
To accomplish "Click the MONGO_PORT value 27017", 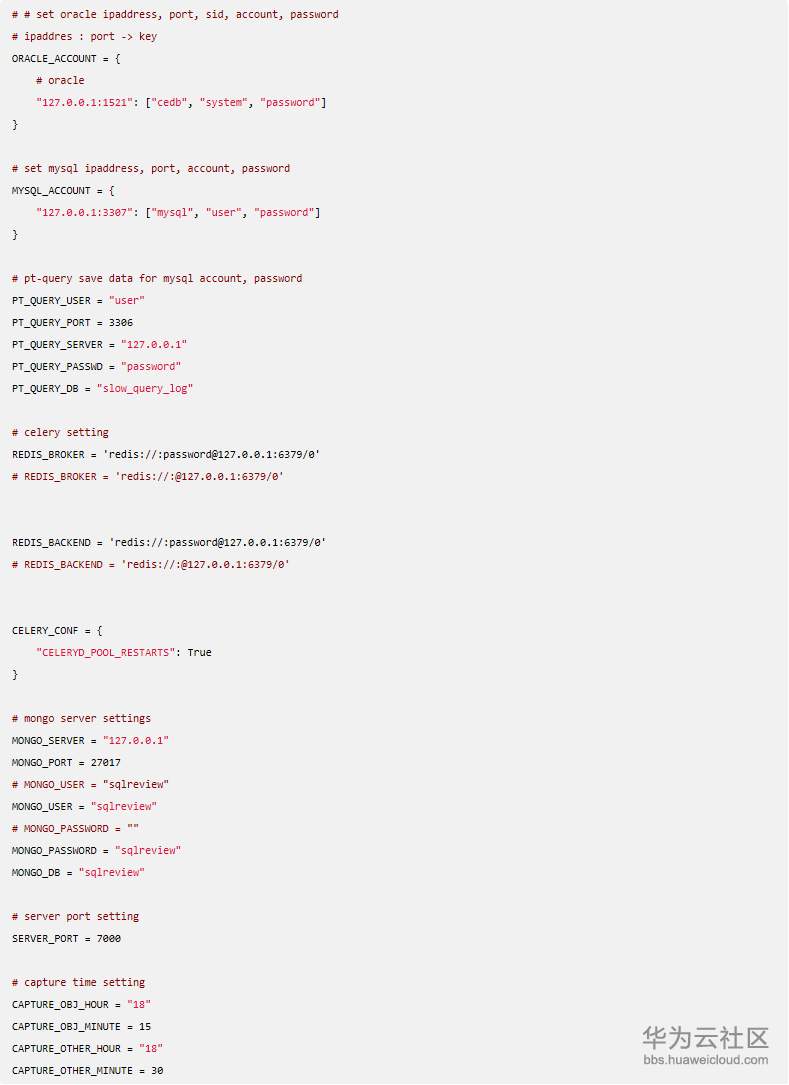I will click(x=105, y=762).
